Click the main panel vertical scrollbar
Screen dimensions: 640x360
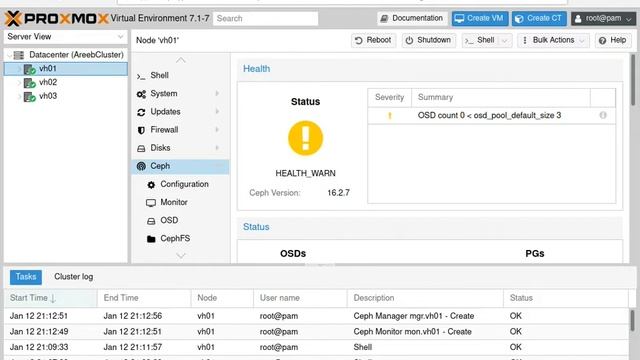point(633,80)
